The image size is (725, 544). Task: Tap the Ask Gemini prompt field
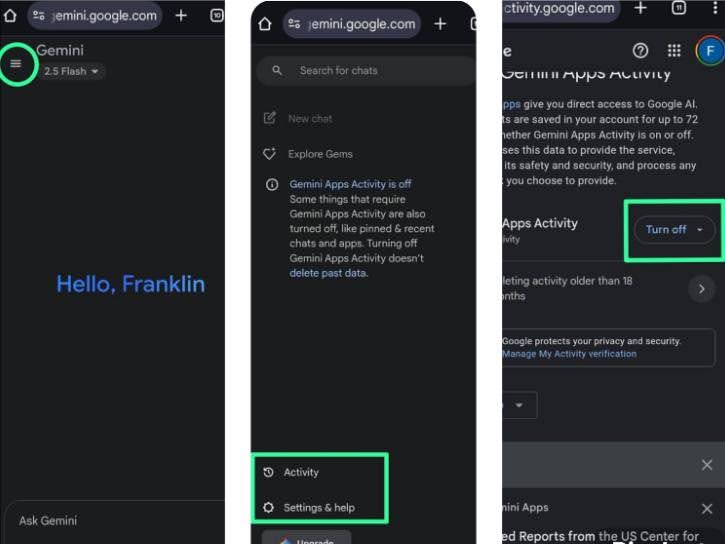(114, 521)
